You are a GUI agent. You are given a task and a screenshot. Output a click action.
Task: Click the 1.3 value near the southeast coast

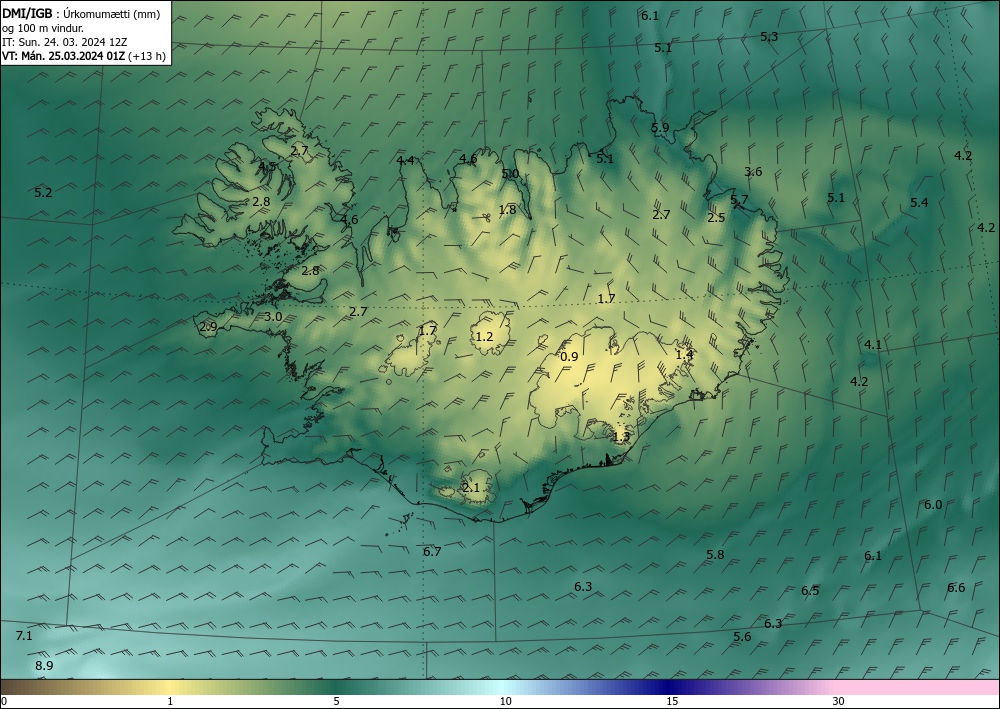tap(621, 437)
